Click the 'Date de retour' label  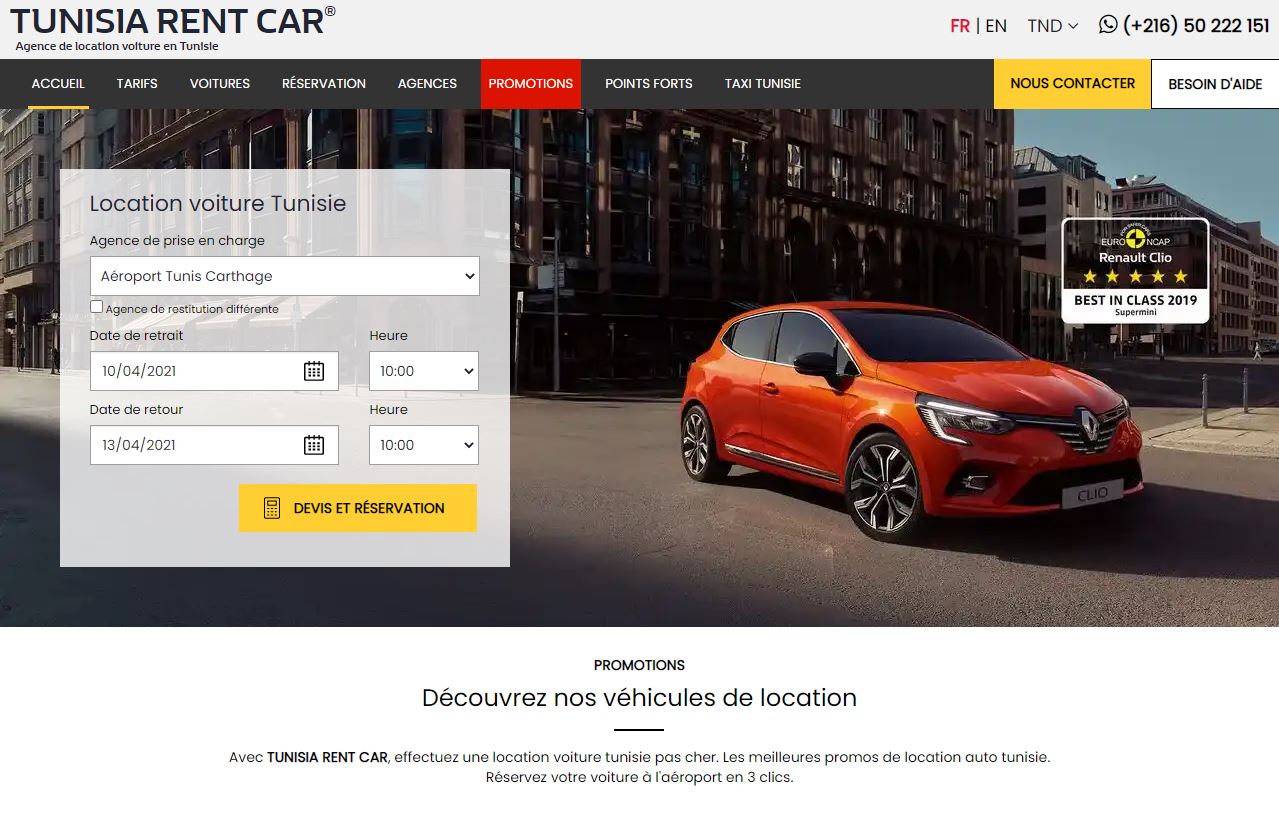[x=137, y=409]
